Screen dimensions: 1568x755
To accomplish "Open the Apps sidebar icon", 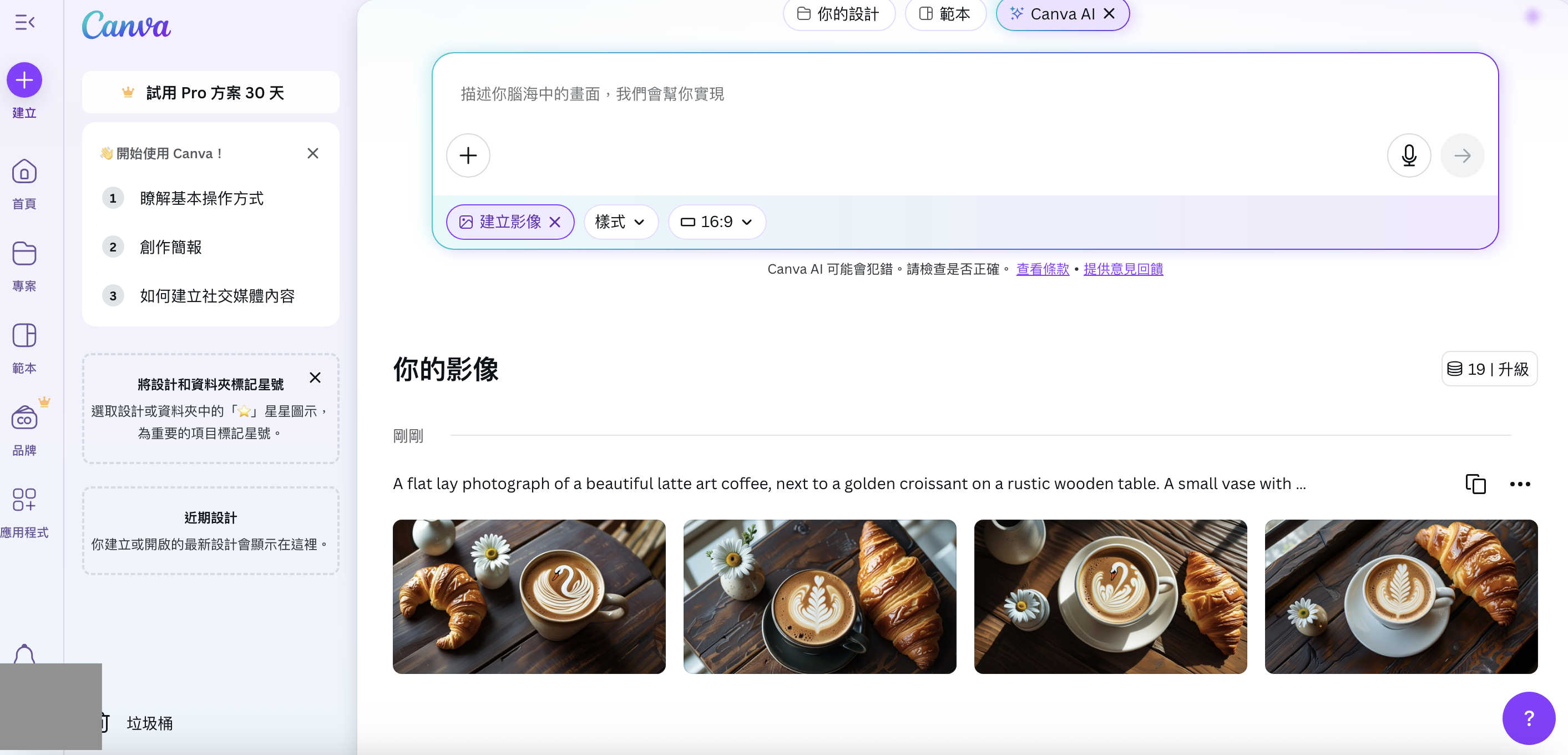I will 24,499.
